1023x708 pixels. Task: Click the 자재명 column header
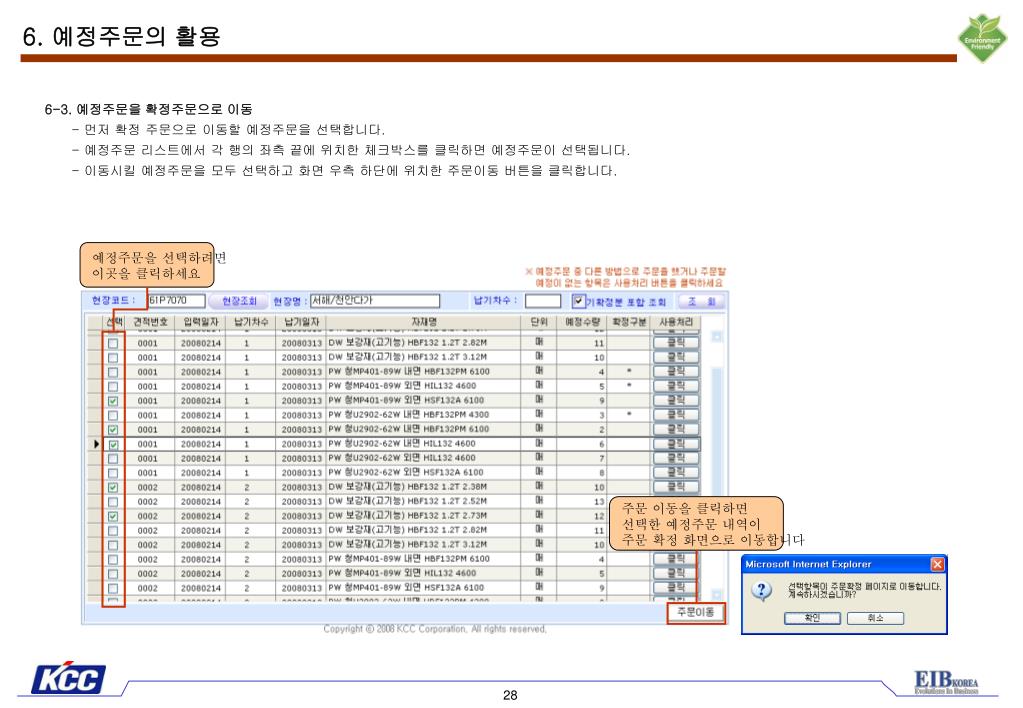tap(424, 322)
